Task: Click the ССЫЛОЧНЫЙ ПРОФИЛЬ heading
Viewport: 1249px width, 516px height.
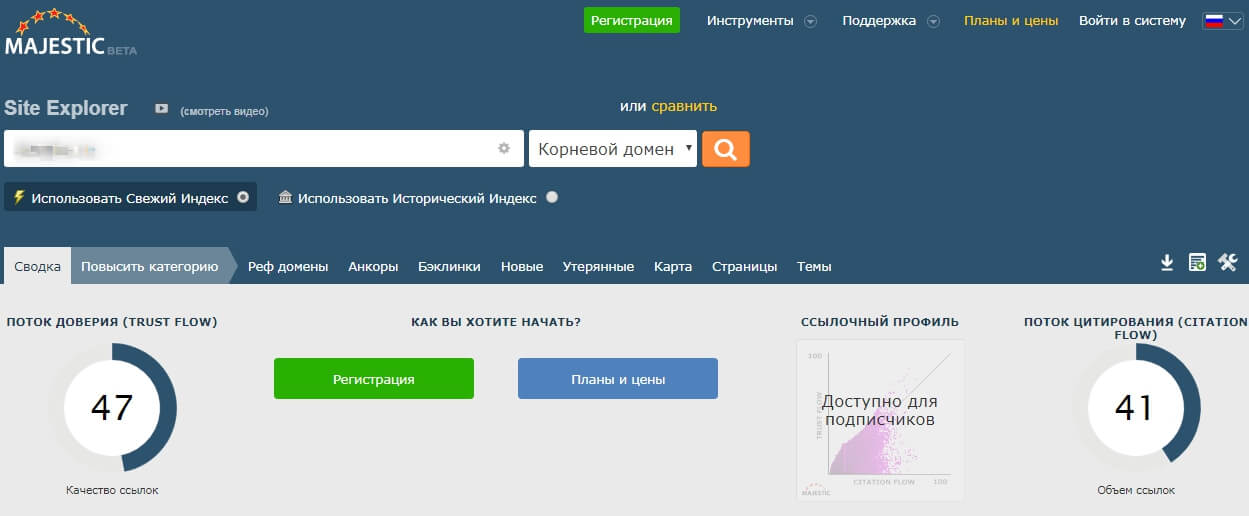Action: (x=880, y=322)
